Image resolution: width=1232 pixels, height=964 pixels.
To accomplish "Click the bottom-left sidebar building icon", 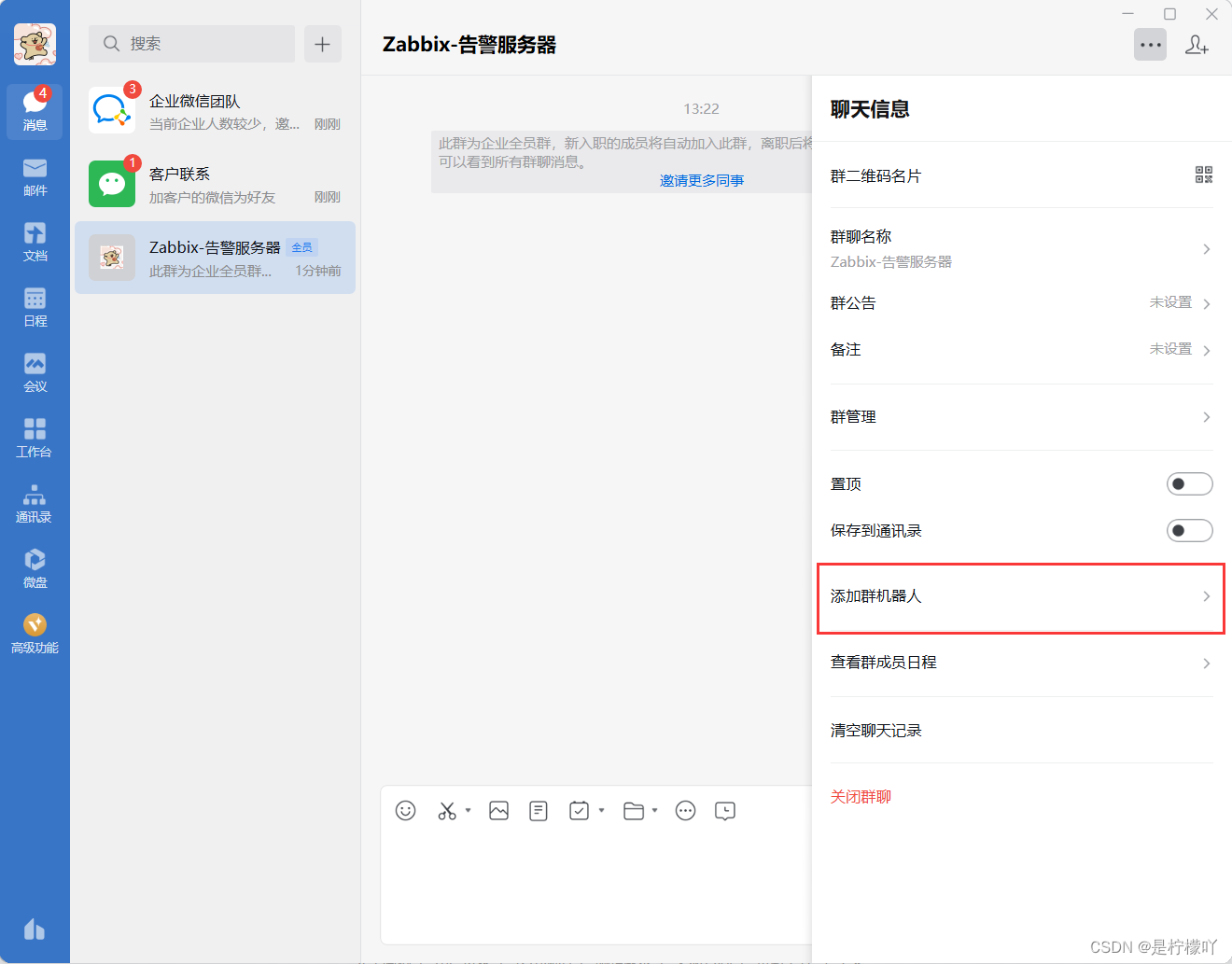I will (35, 929).
